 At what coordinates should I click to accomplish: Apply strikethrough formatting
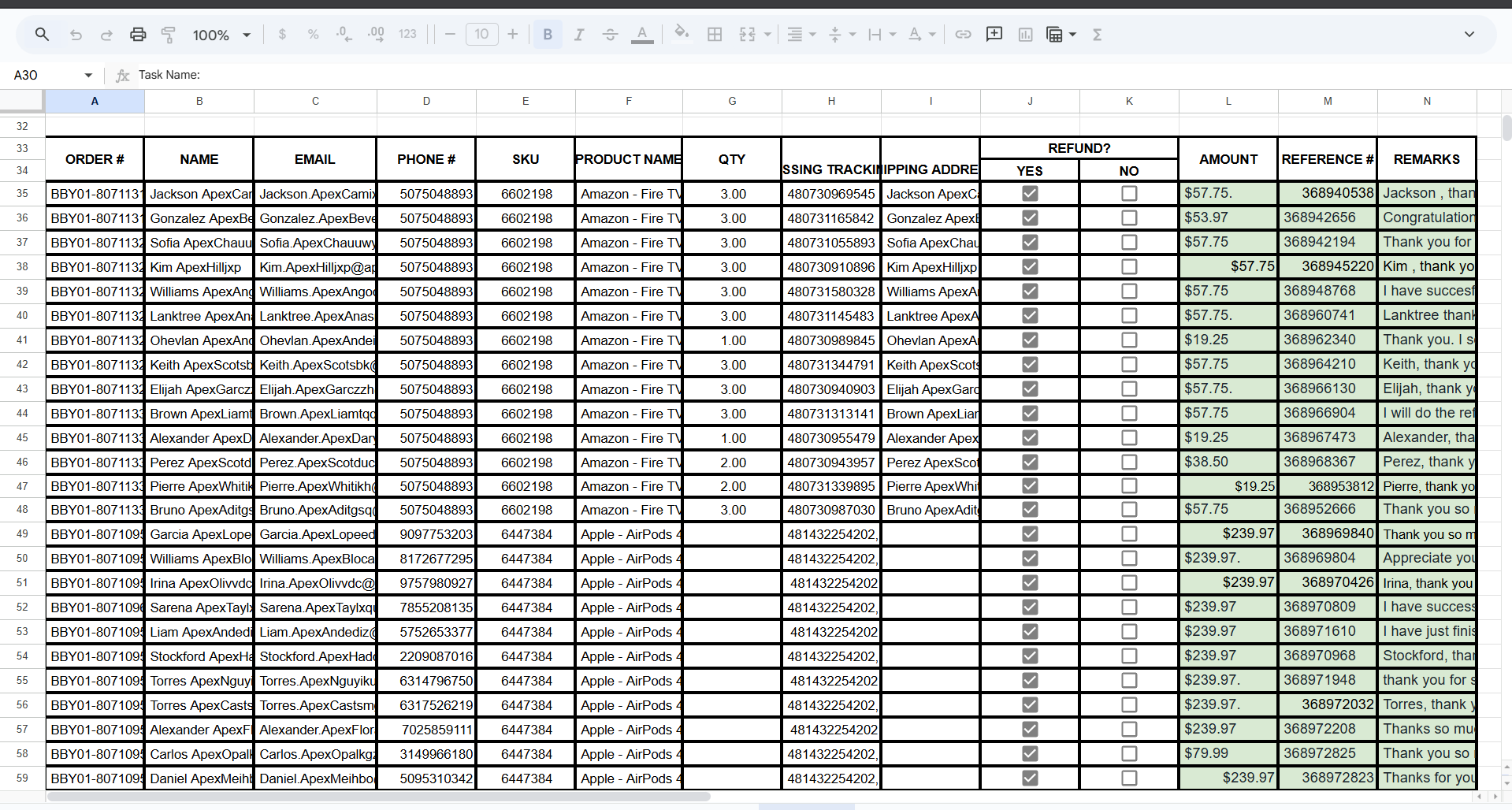coord(610,35)
